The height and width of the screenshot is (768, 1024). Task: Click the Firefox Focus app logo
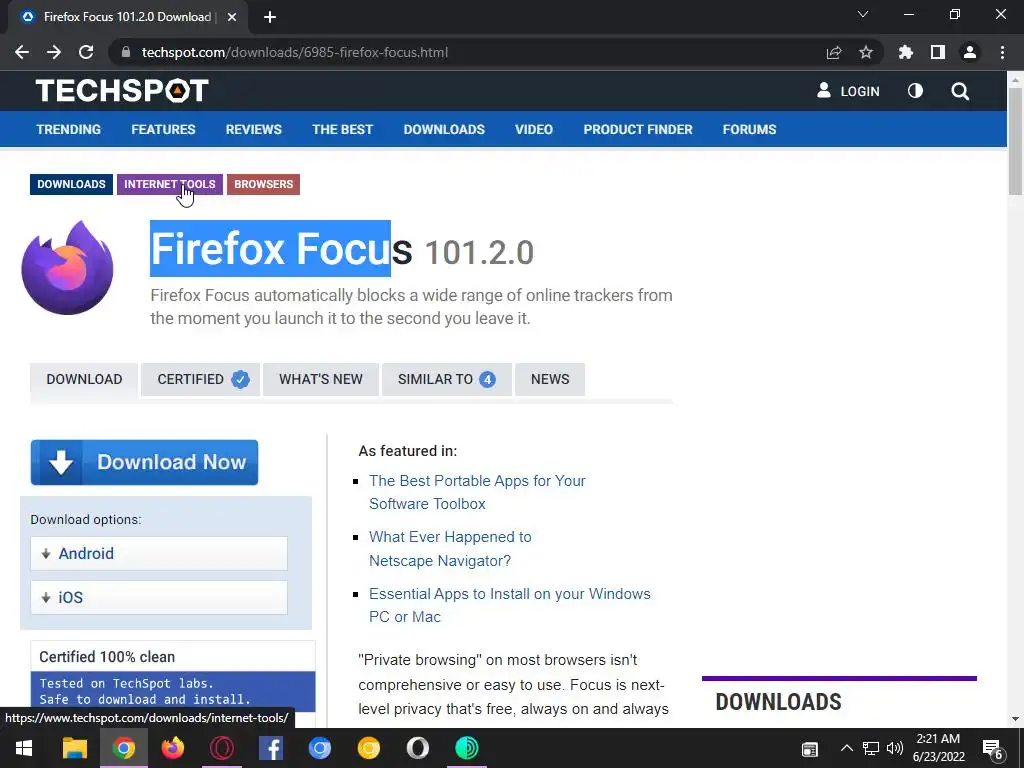click(67, 268)
